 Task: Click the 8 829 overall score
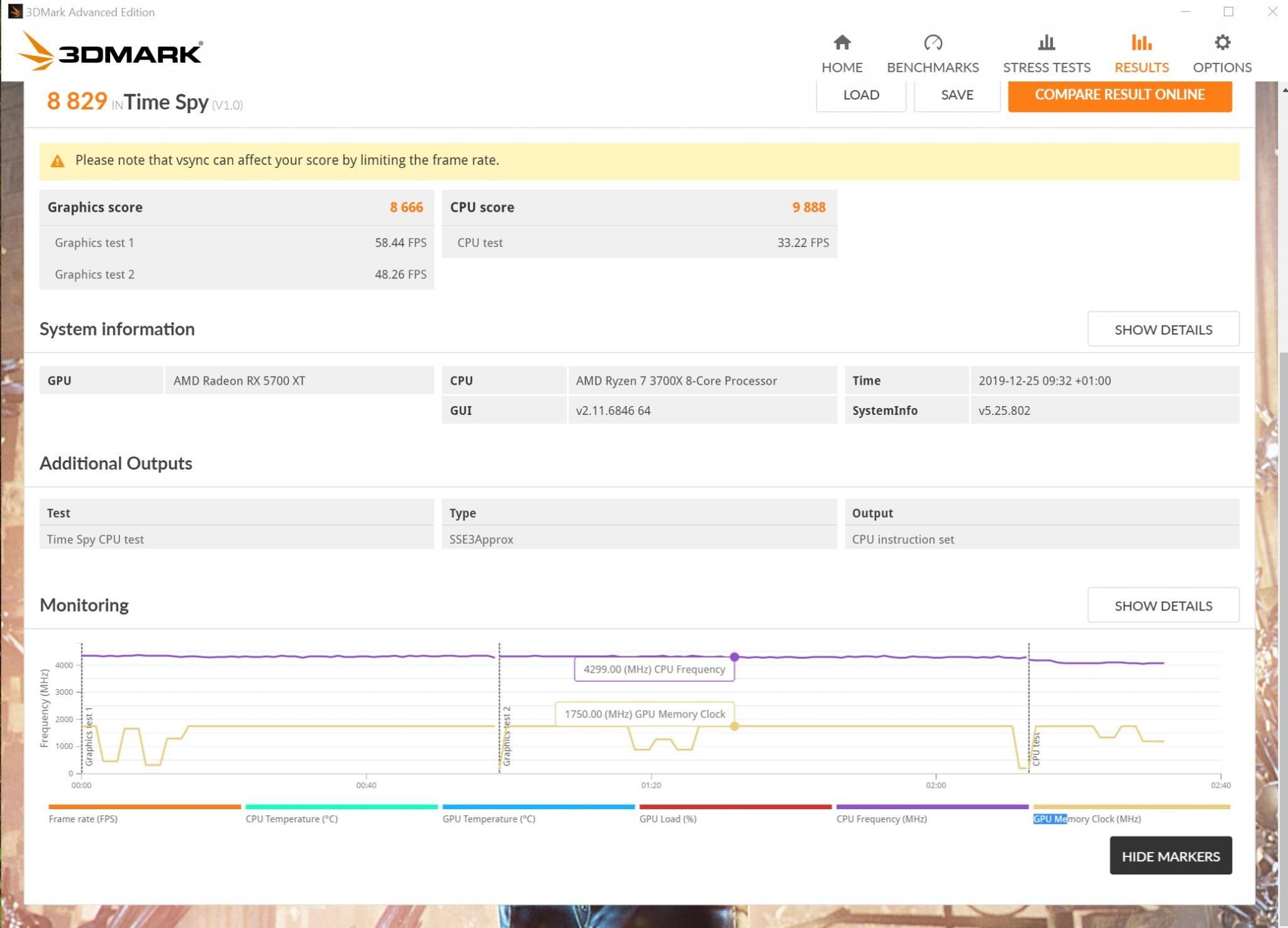click(x=77, y=101)
